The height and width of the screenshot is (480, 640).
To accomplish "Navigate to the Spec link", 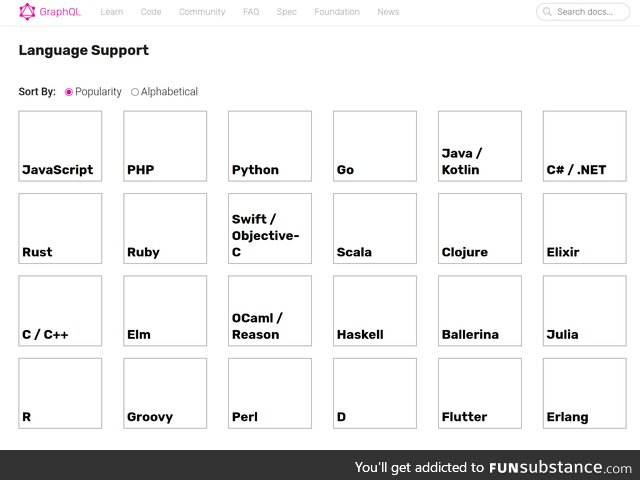I will 286,12.
